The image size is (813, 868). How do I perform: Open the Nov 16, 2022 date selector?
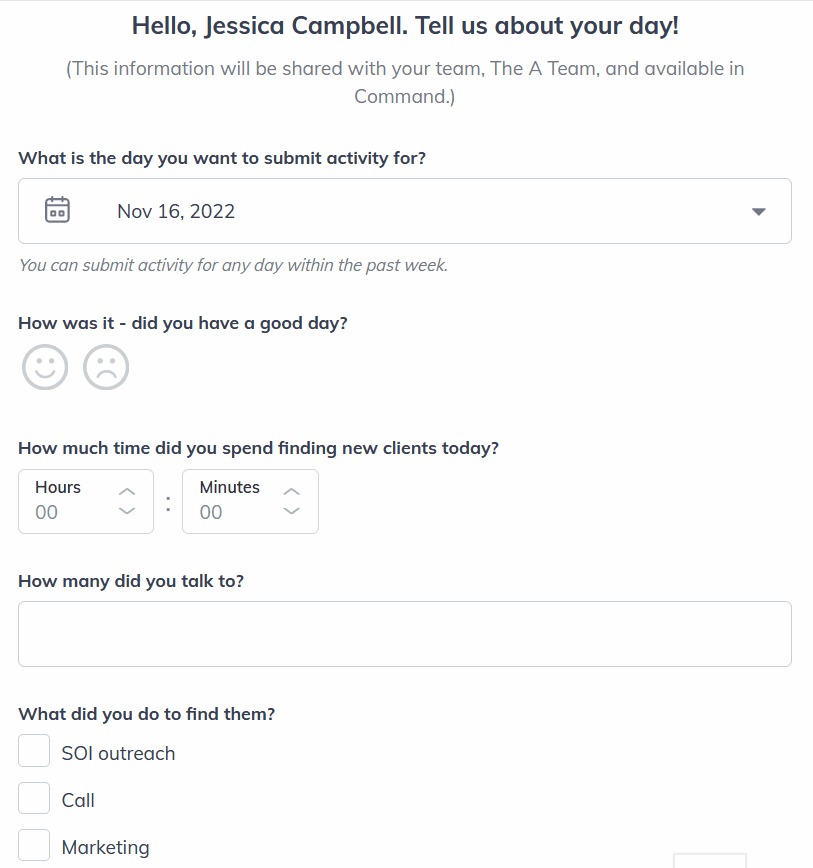click(176, 211)
